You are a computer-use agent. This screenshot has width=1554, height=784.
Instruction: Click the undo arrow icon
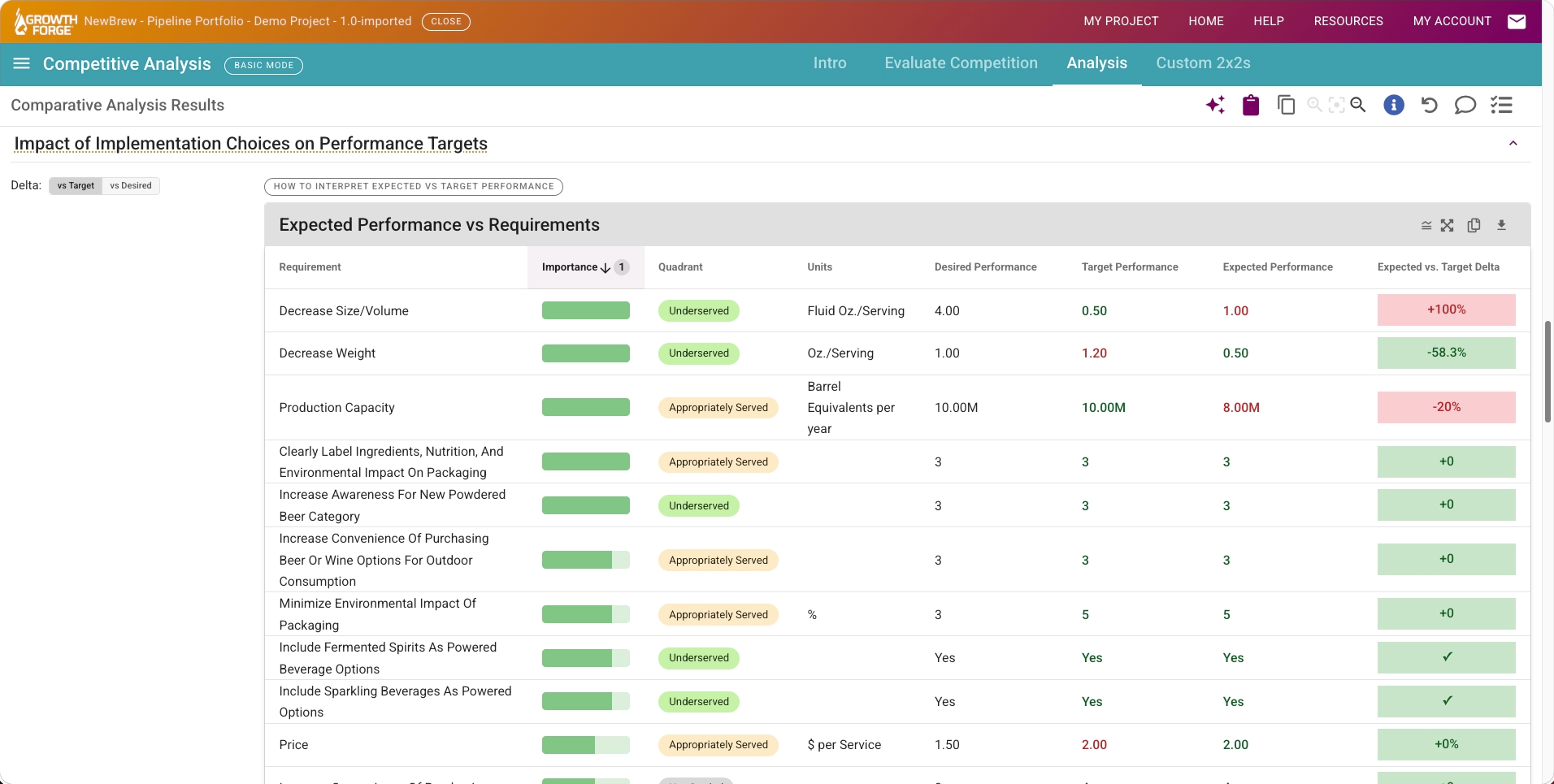tap(1430, 105)
